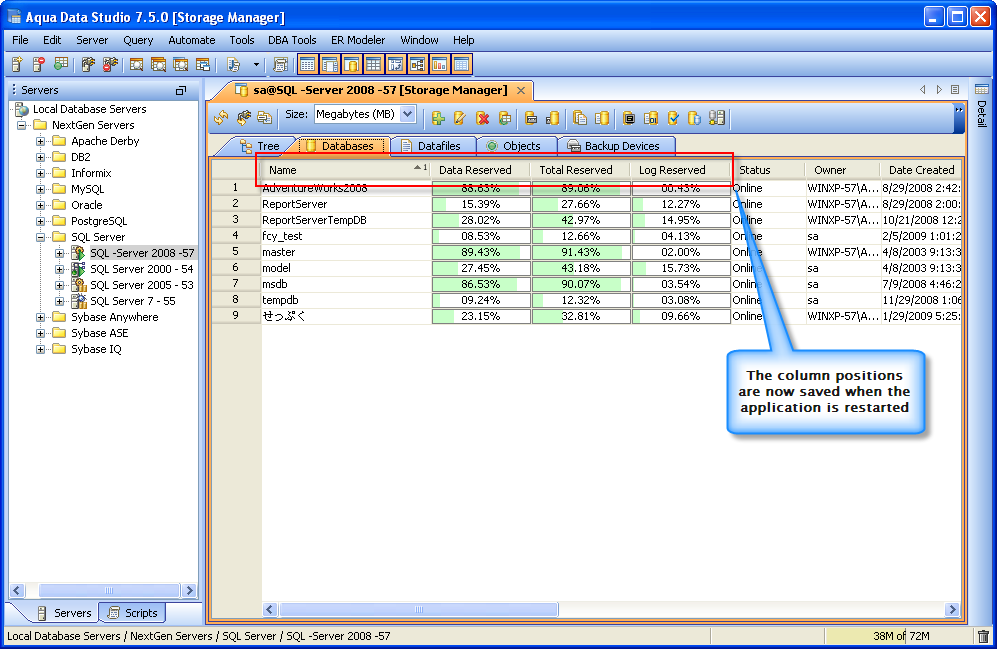Viewport: 997px width, 649px height.
Task: Click the disconnect server icon with red stop
Action: [111, 64]
